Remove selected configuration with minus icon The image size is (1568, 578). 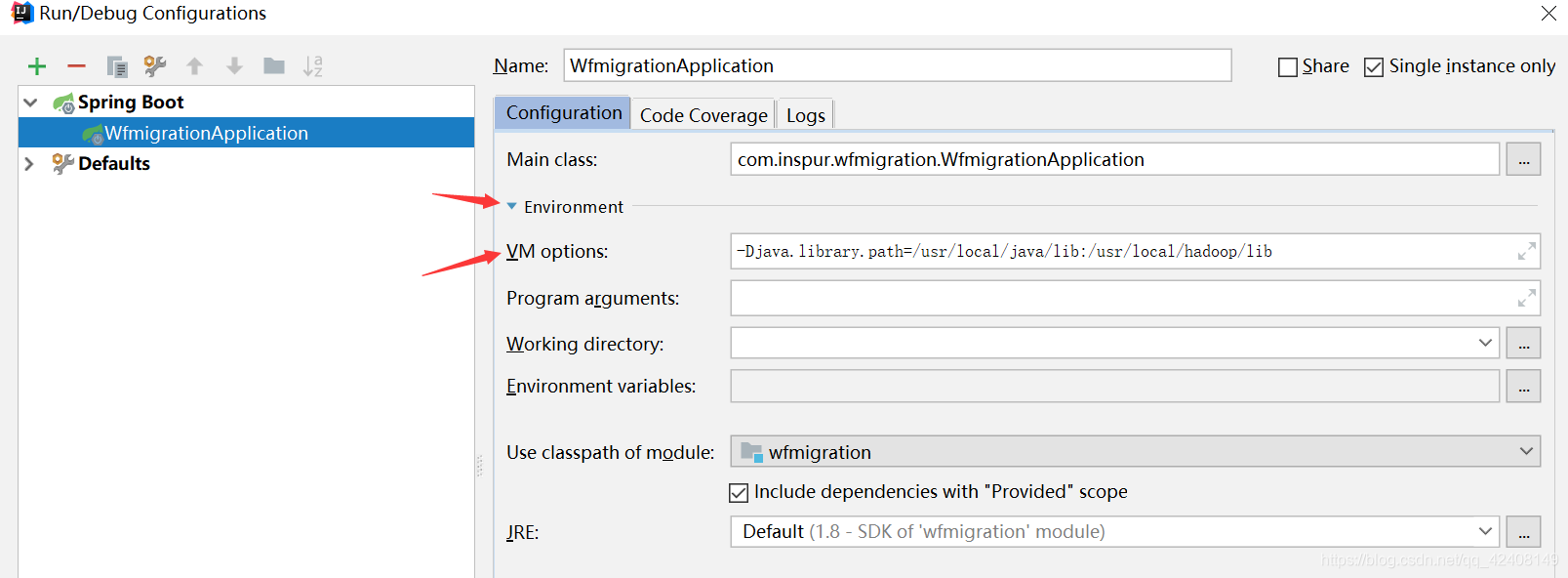click(76, 66)
